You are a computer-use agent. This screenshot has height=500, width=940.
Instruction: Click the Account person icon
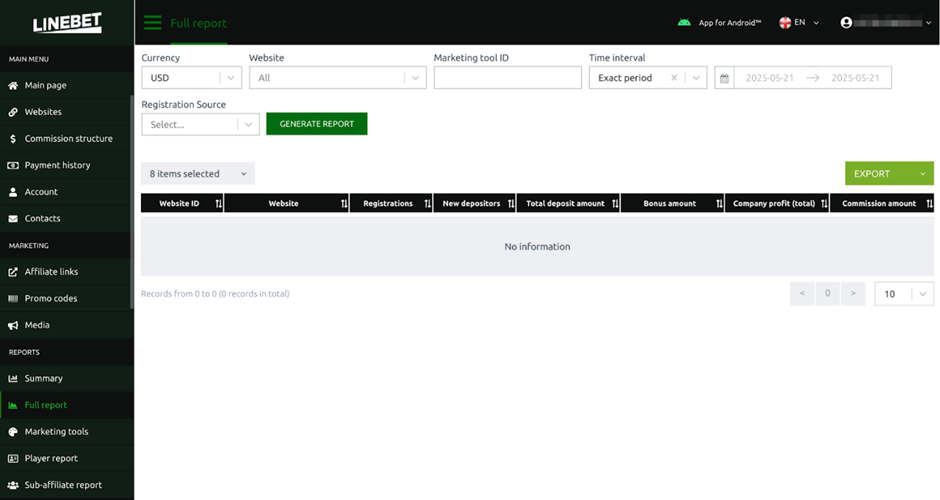[13, 192]
